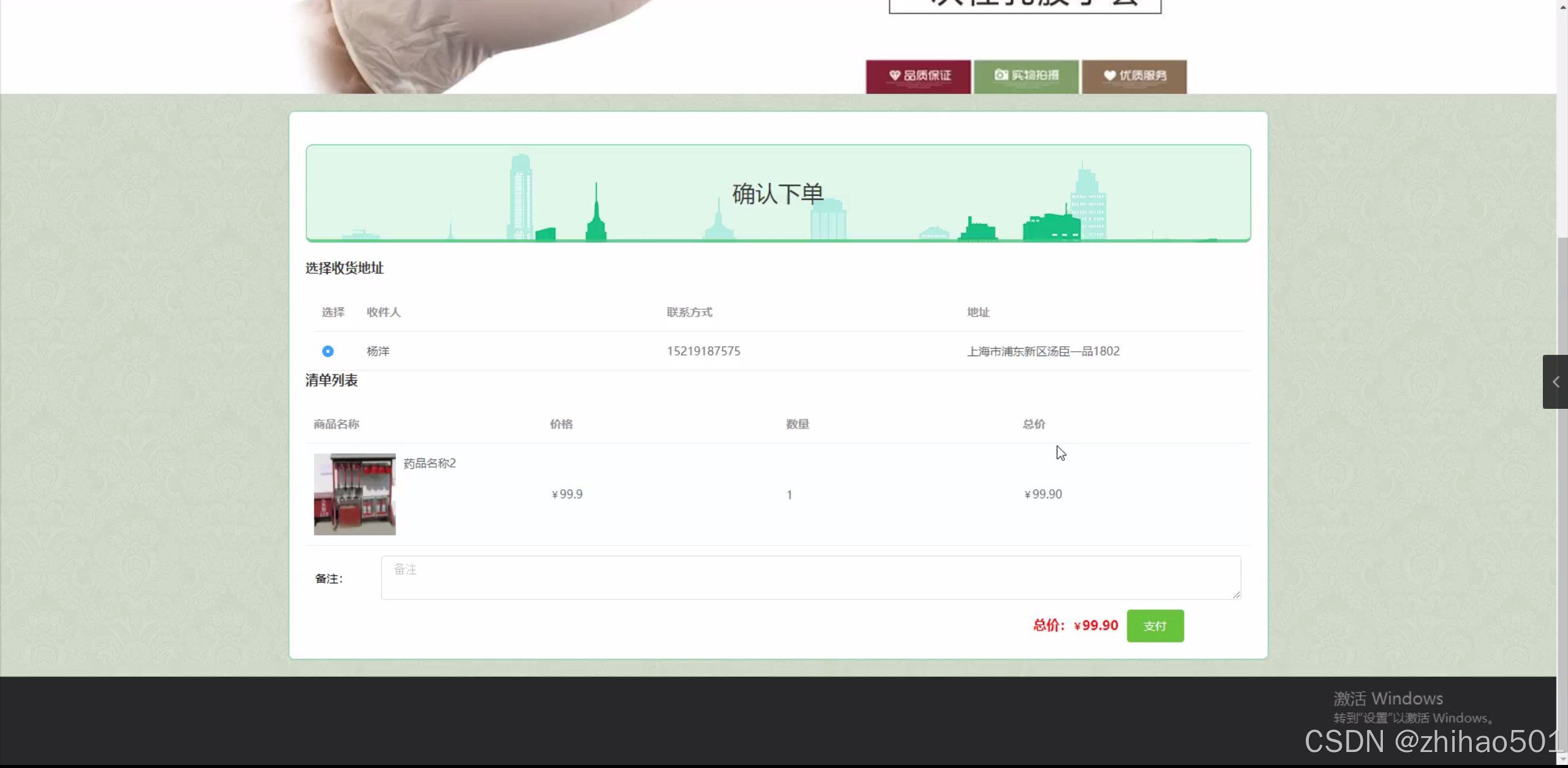Click the scrollbar down arrow
The image size is (1568, 768).
click(x=1562, y=760)
